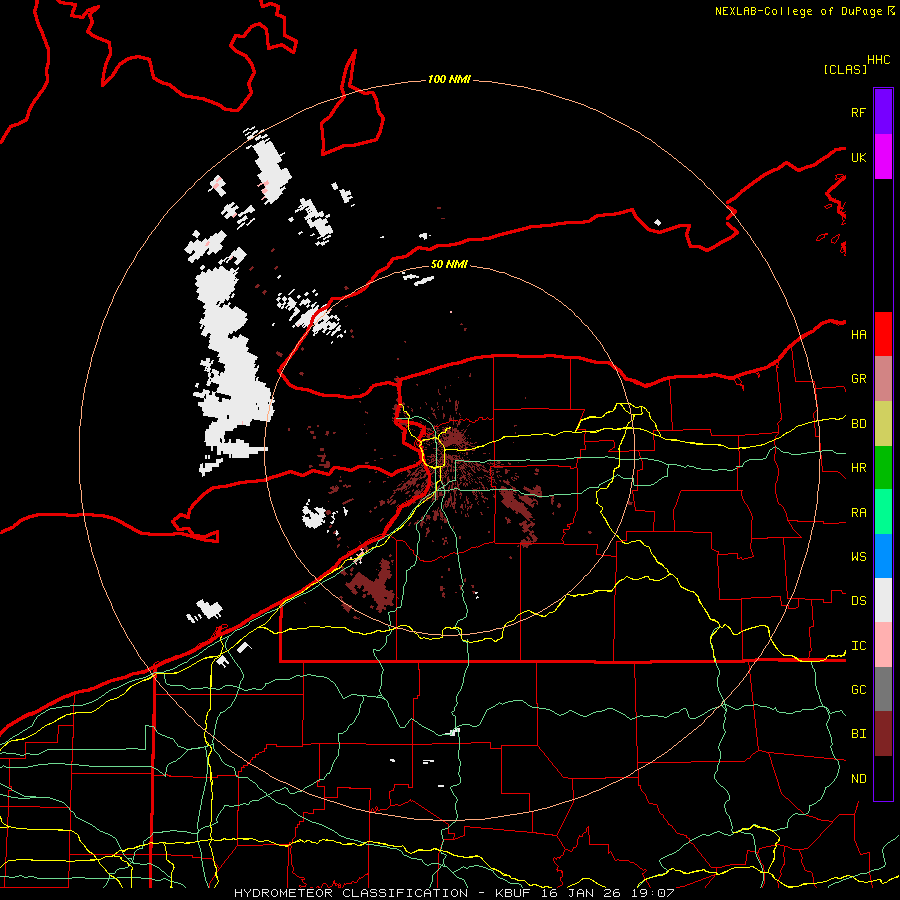
Task: Click the WS blue legend swatch
Action: (883, 556)
